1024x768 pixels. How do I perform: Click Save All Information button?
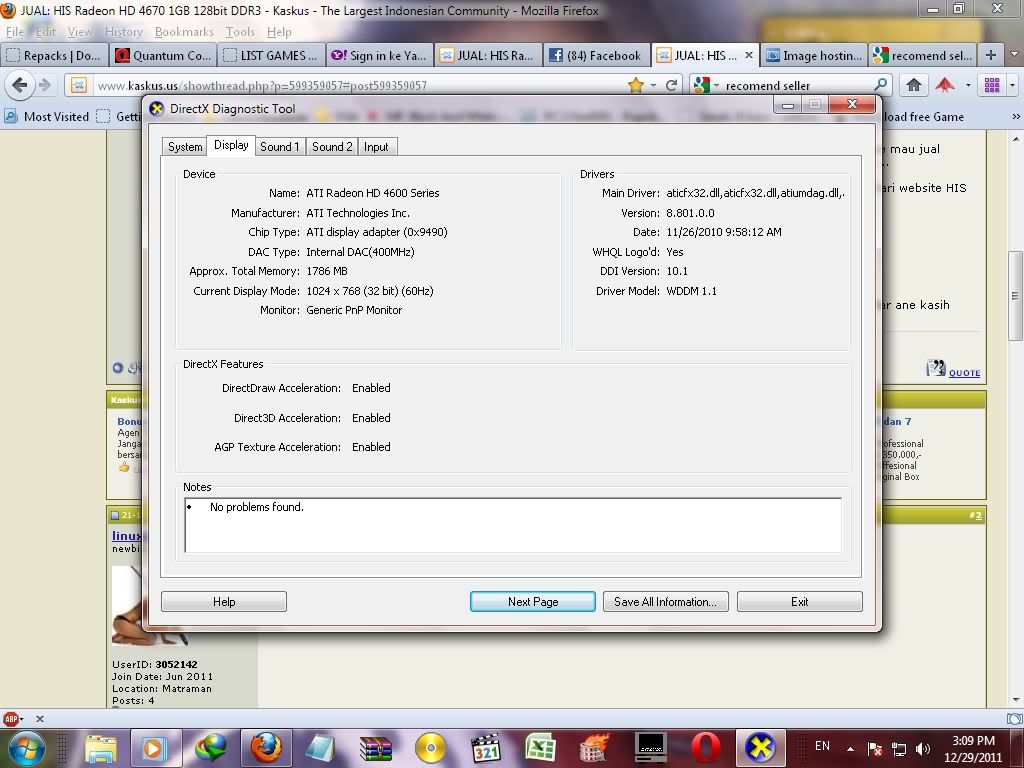click(665, 601)
